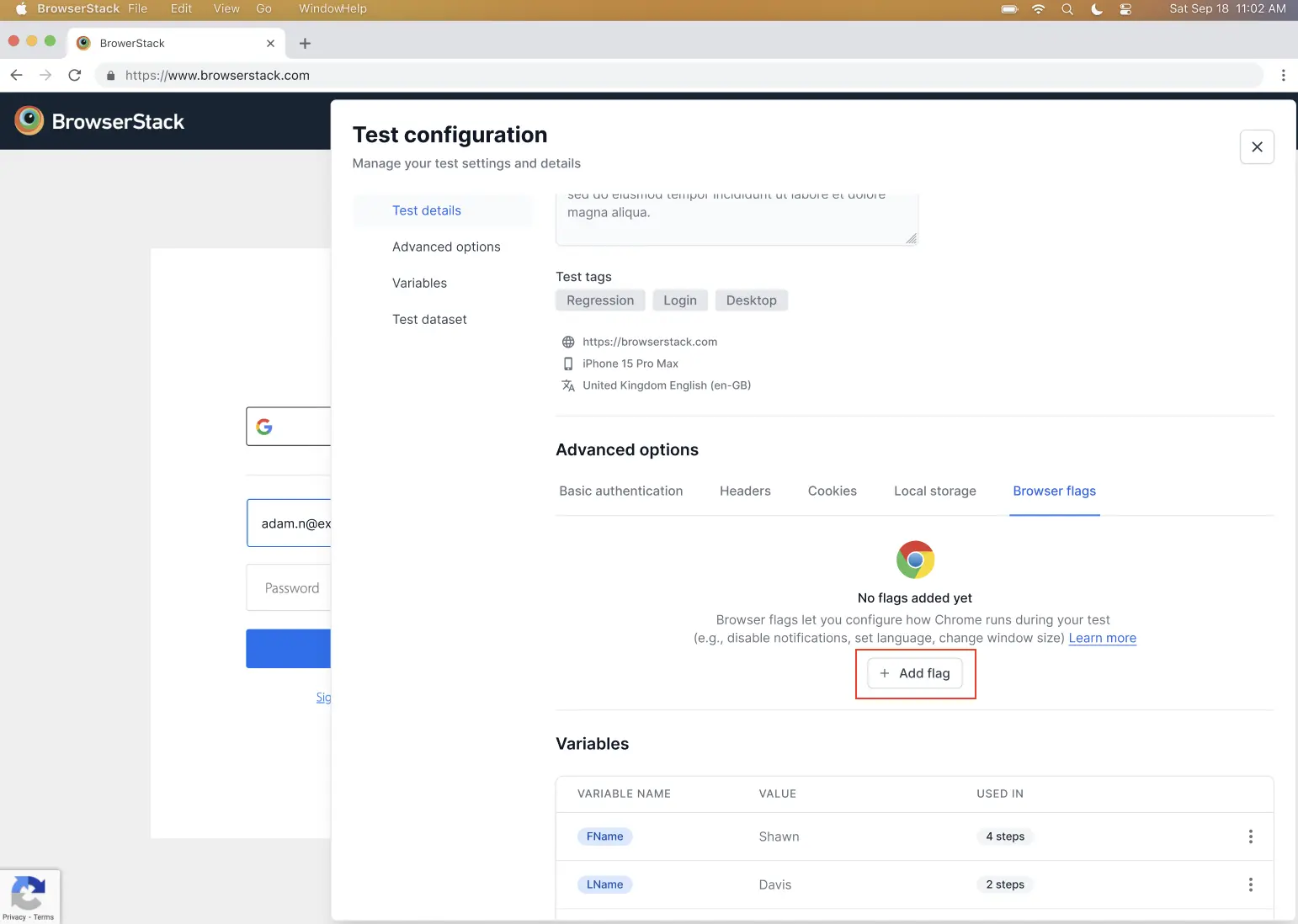
Task: Switch to the Cookies tab
Action: click(x=832, y=491)
